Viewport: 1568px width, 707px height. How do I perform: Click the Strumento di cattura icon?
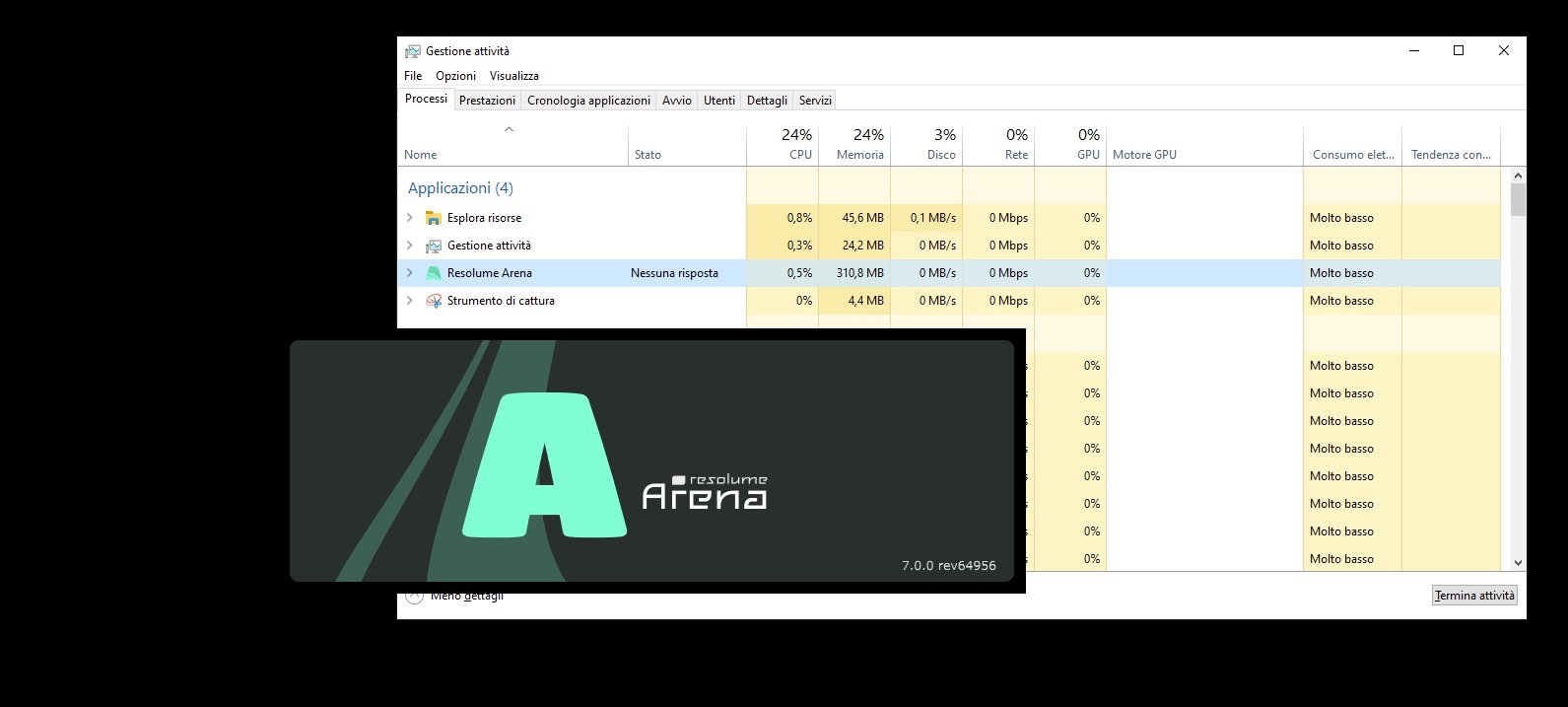[x=433, y=301]
